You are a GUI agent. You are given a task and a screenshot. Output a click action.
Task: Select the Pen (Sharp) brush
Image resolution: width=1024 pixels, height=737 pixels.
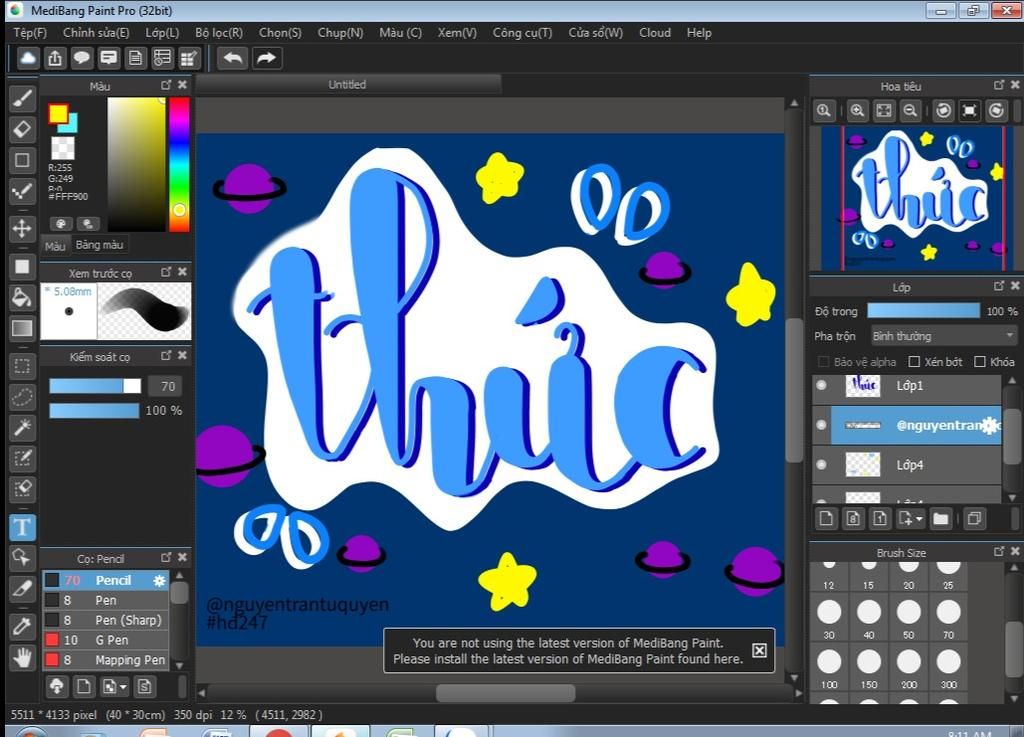click(106, 620)
